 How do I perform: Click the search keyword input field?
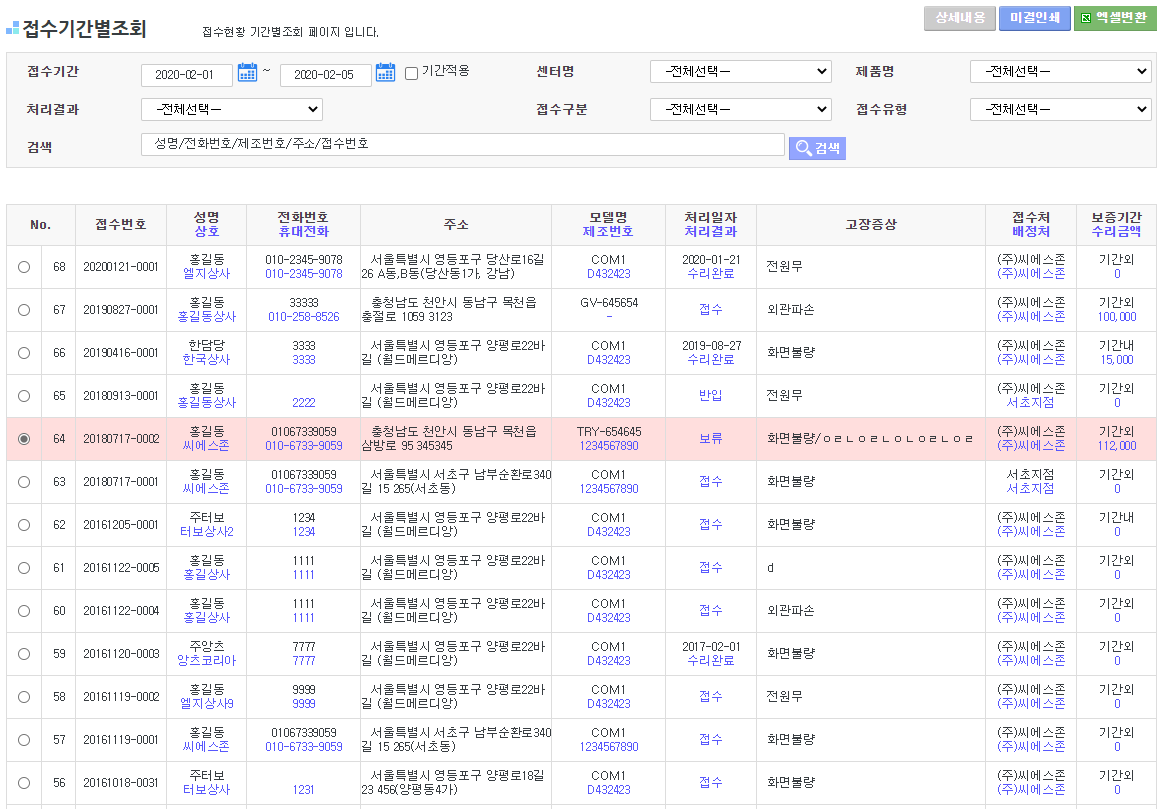tap(462, 145)
